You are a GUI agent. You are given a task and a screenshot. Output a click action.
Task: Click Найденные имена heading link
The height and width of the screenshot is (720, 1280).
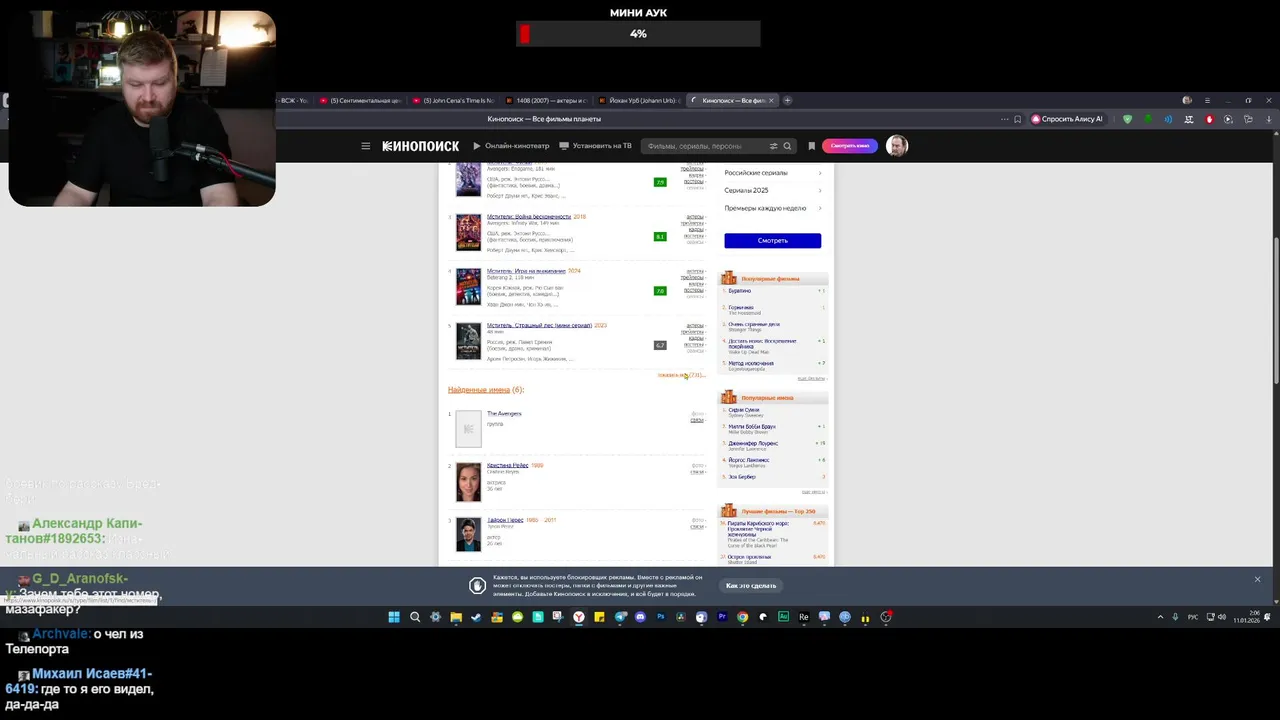pos(479,390)
